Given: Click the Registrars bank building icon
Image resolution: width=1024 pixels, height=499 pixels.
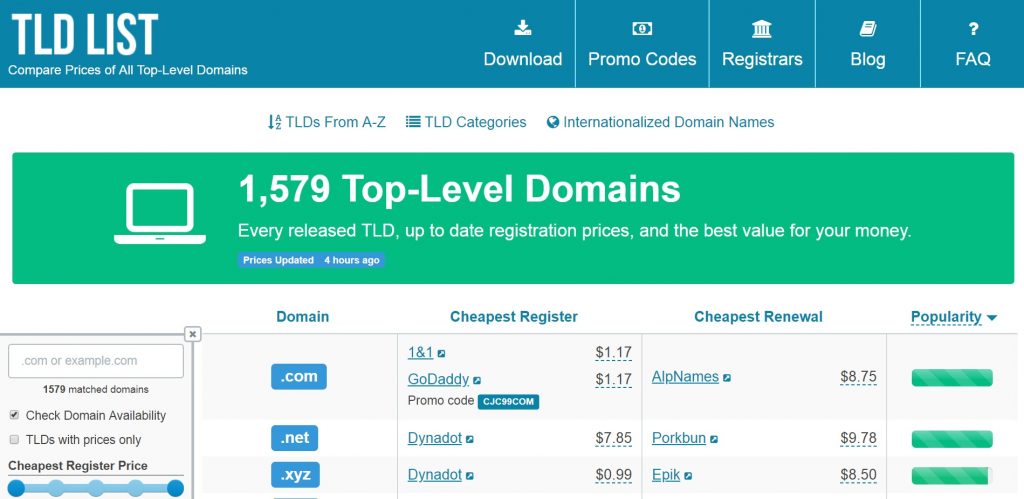Looking at the screenshot, I should tap(762, 28).
